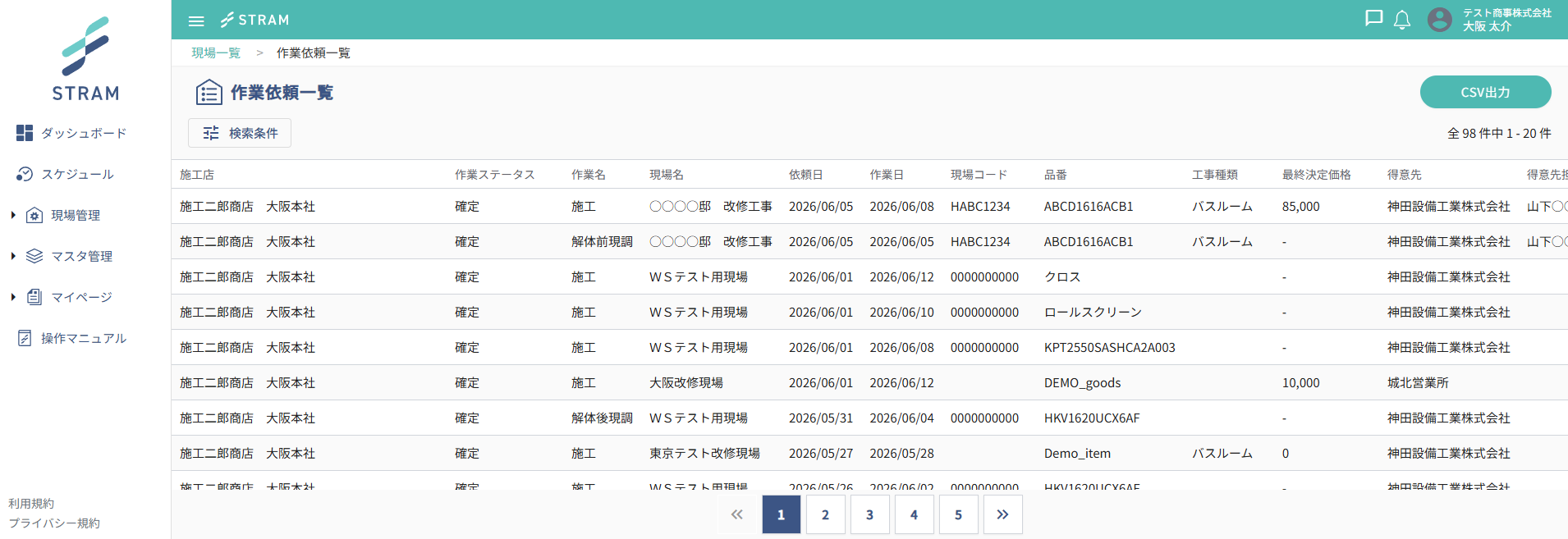Click the STRAM logo in header
Viewport: 1568px width, 539px height.
click(x=254, y=20)
